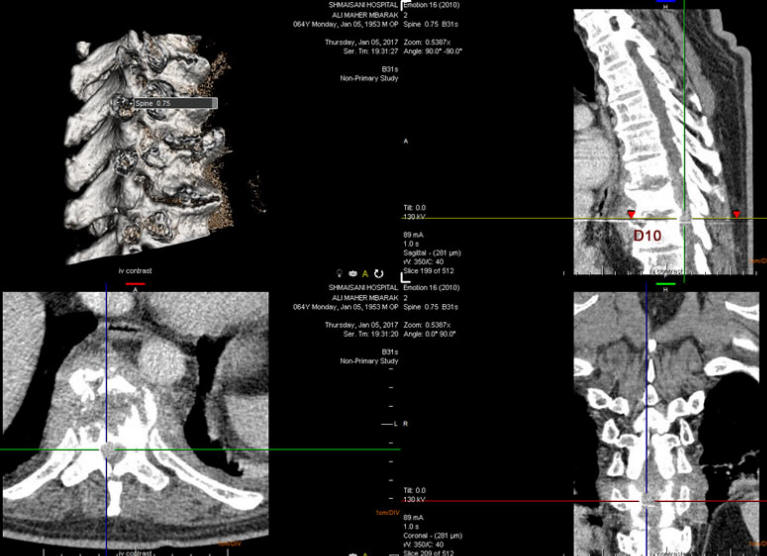The image size is (767, 556).
Task: Click red triangle marker behind the spine
Action: tap(736, 214)
